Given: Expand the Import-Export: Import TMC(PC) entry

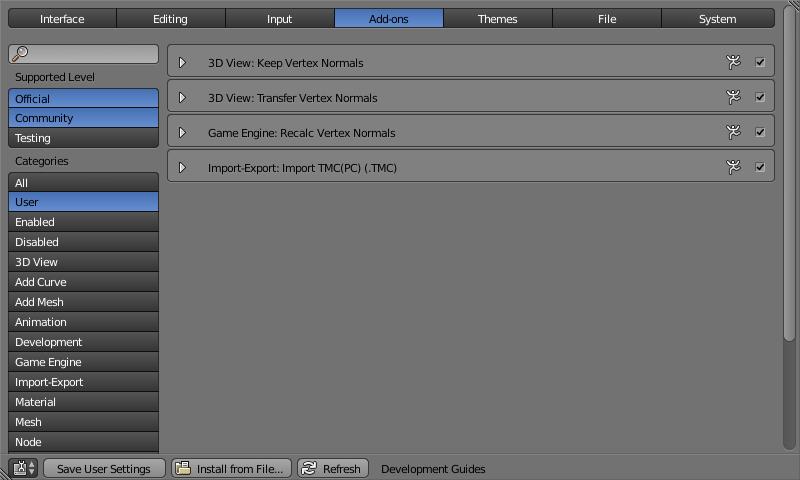Looking at the screenshot, I should [182, 168].
